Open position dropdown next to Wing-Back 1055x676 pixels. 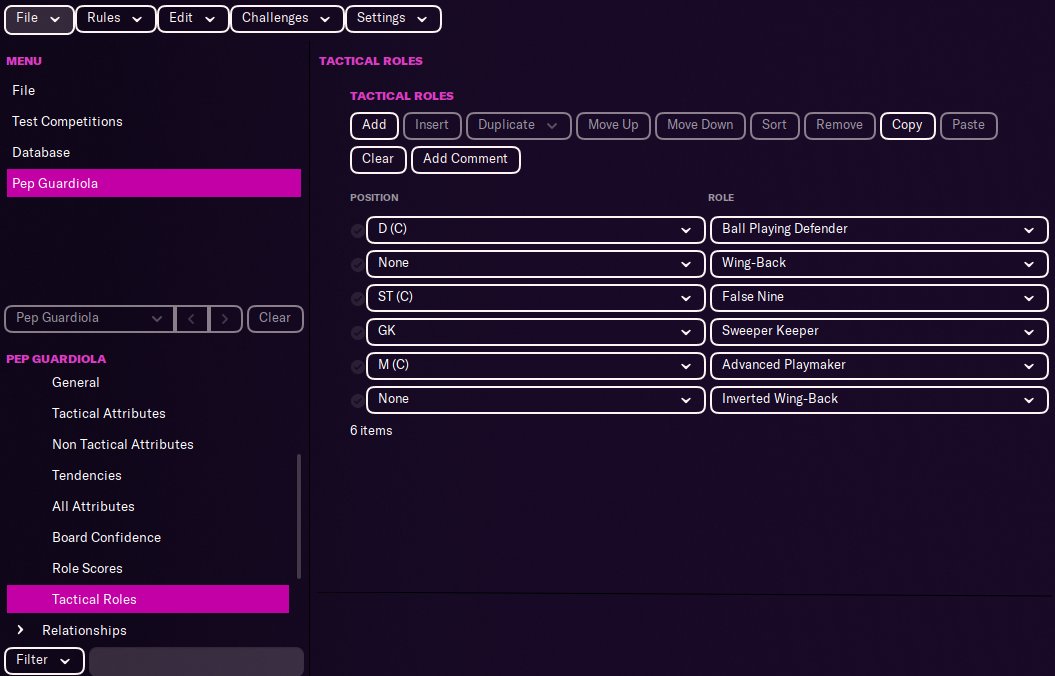pyautogui.click(x=535, y=264)
